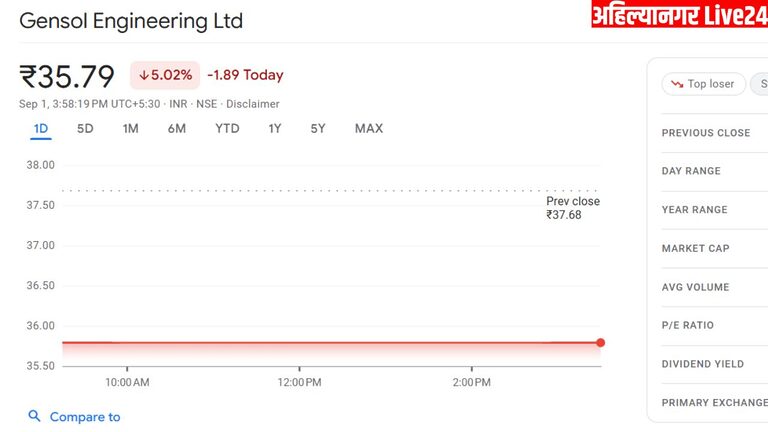
Task: Open the Disclaimer link
Action: coord(253,104)
